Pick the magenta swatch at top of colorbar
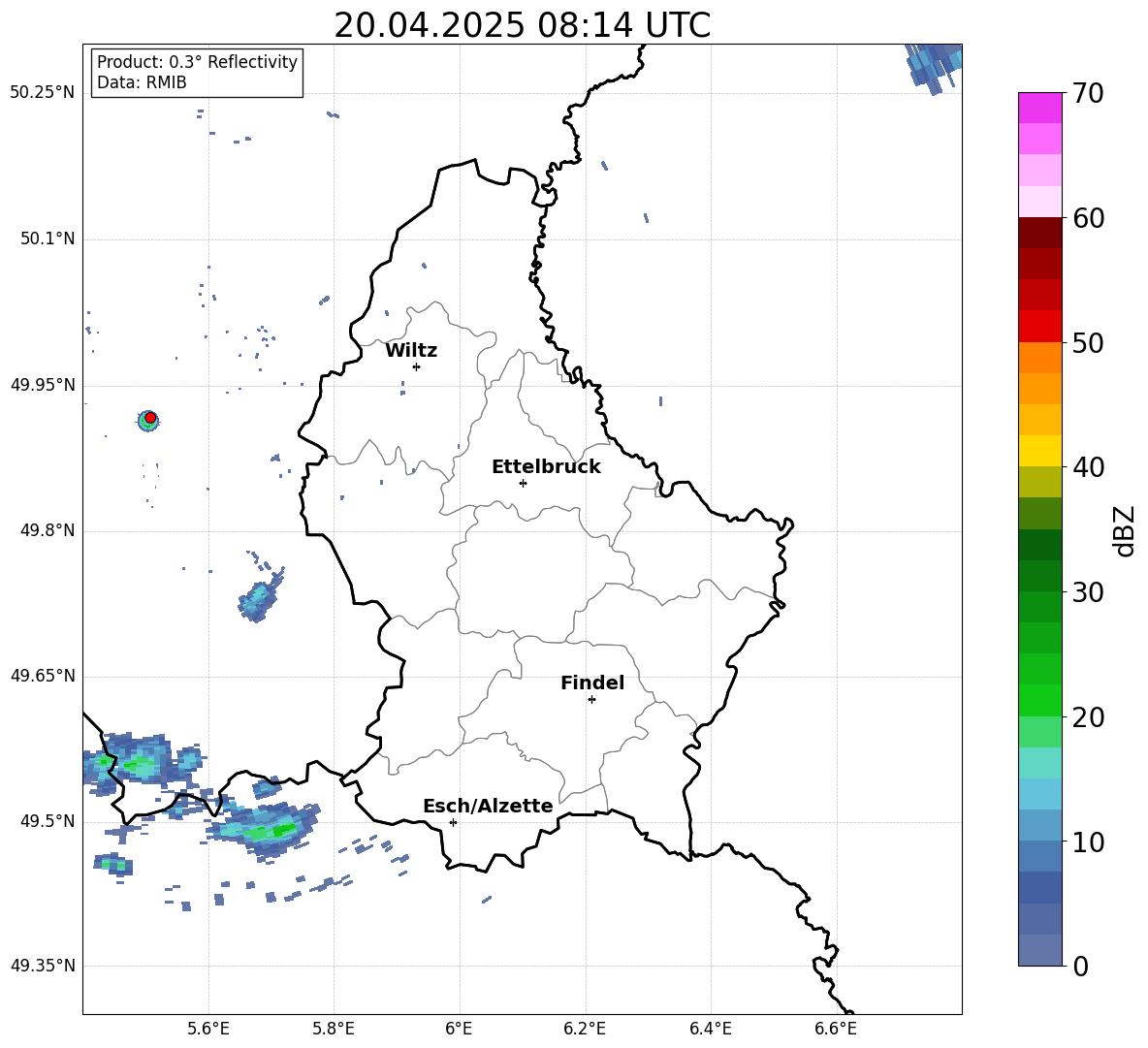 (1039, 108)
